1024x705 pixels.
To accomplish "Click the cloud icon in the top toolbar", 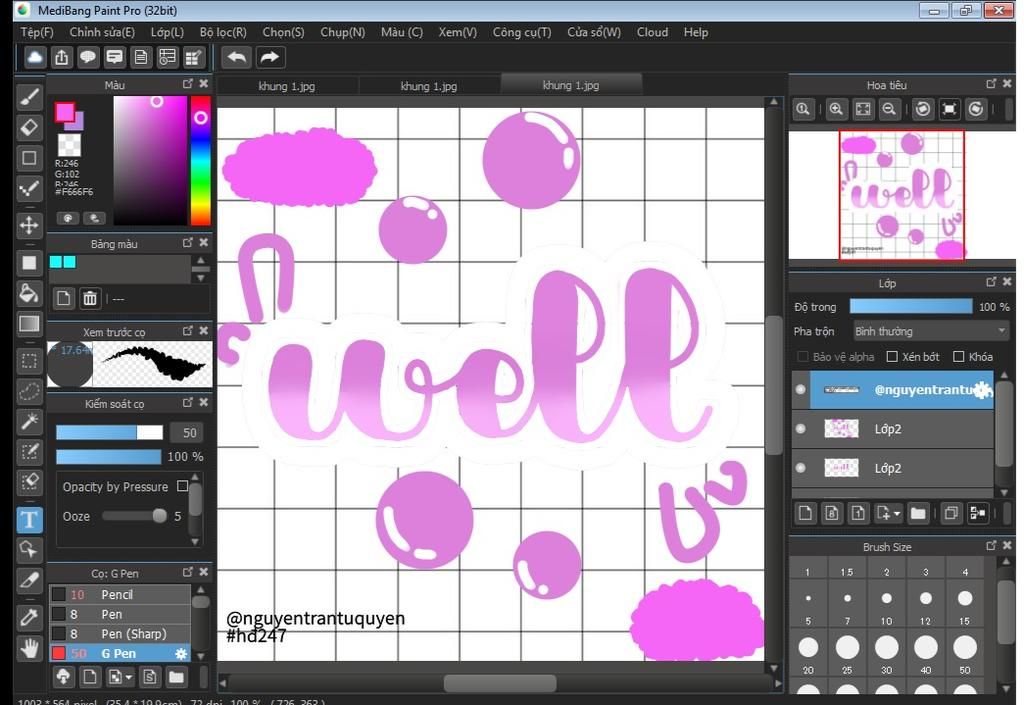I will coord(35,57).
